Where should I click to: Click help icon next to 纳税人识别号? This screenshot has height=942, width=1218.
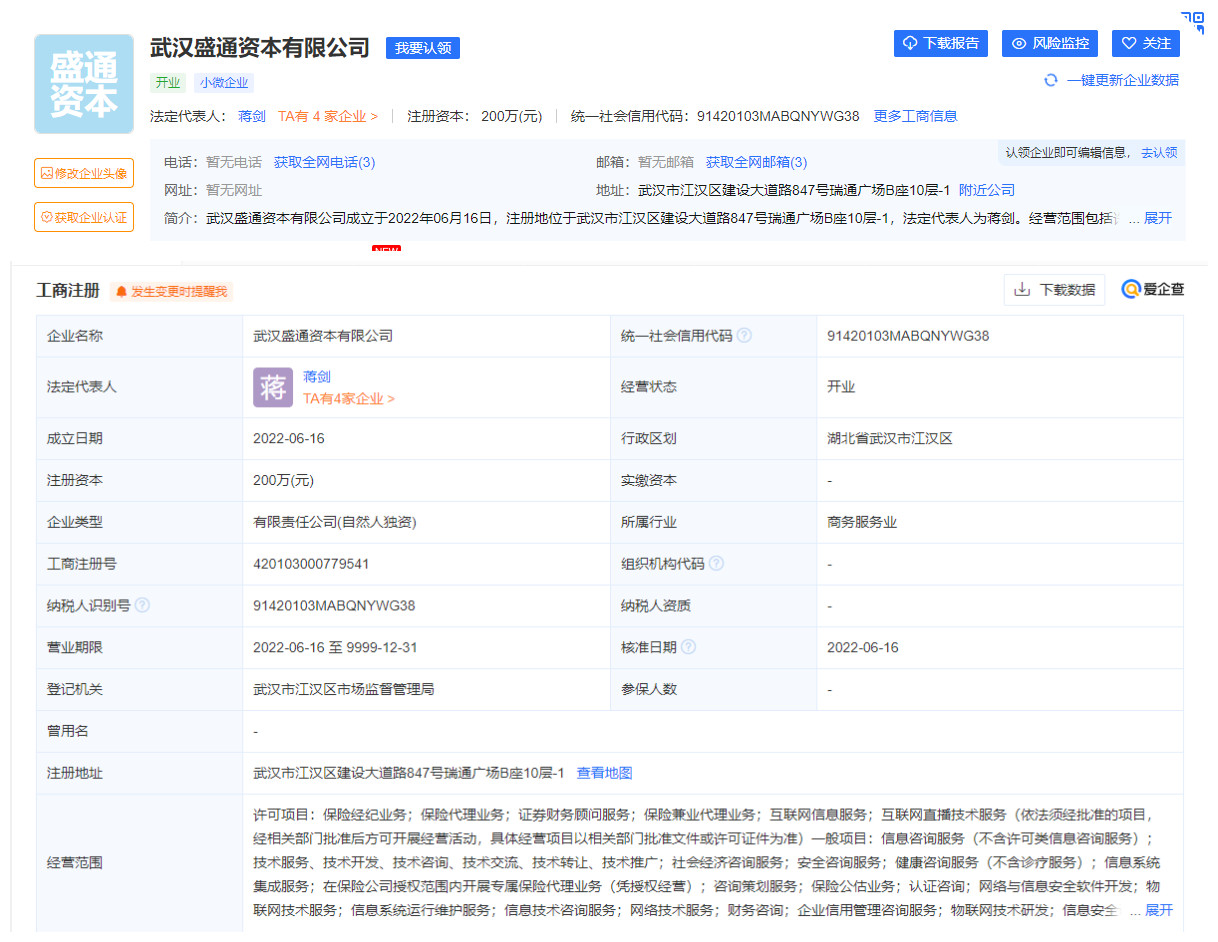143,606
